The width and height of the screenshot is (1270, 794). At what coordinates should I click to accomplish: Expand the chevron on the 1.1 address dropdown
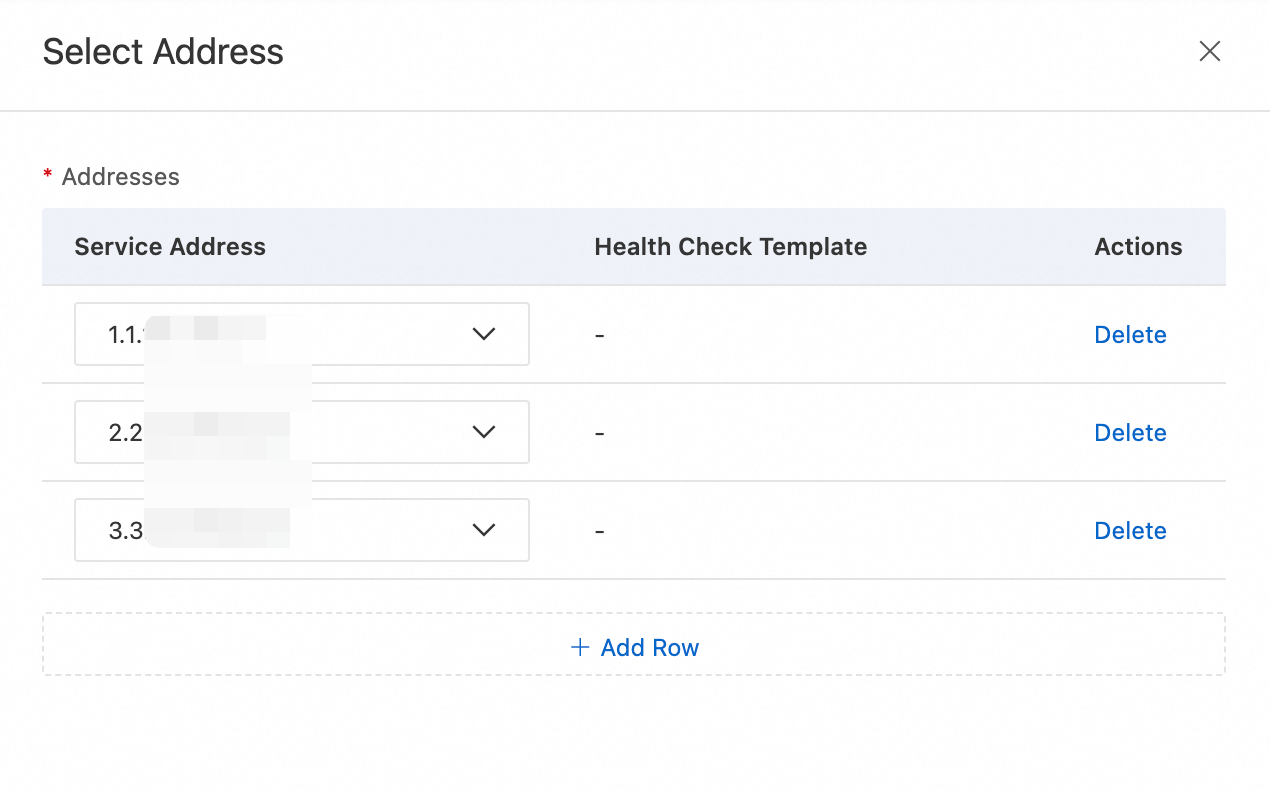point(484,334)
